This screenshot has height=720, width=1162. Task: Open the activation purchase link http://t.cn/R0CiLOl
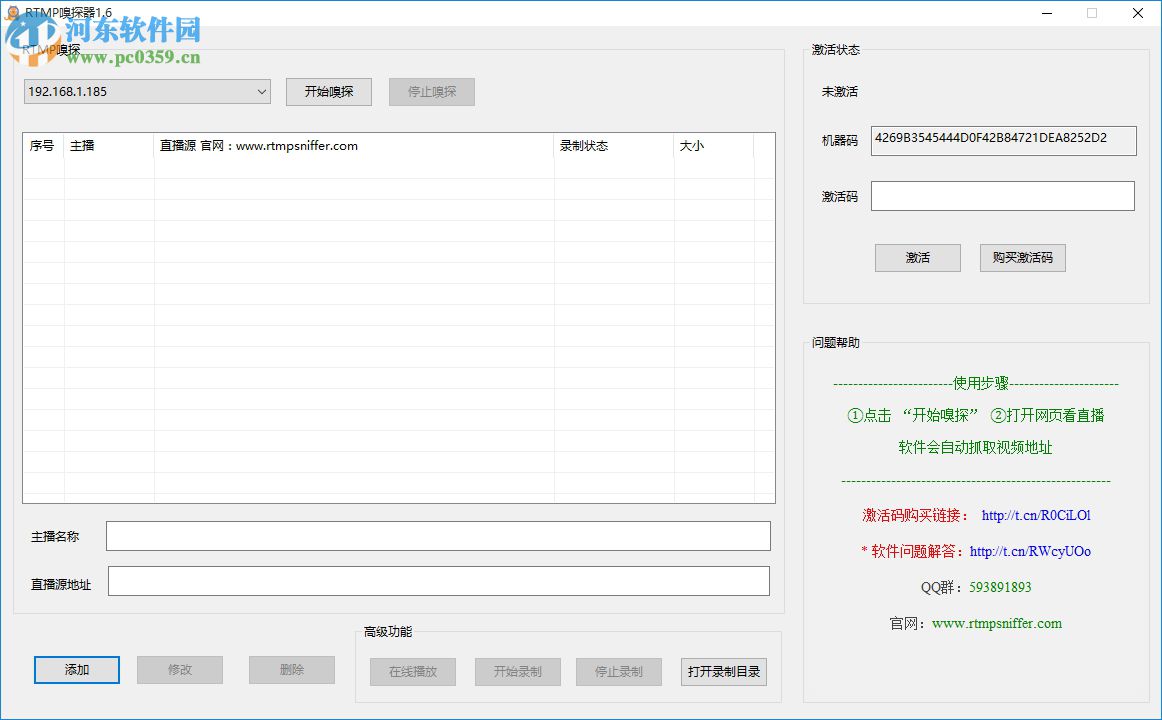click(1037, 515)
